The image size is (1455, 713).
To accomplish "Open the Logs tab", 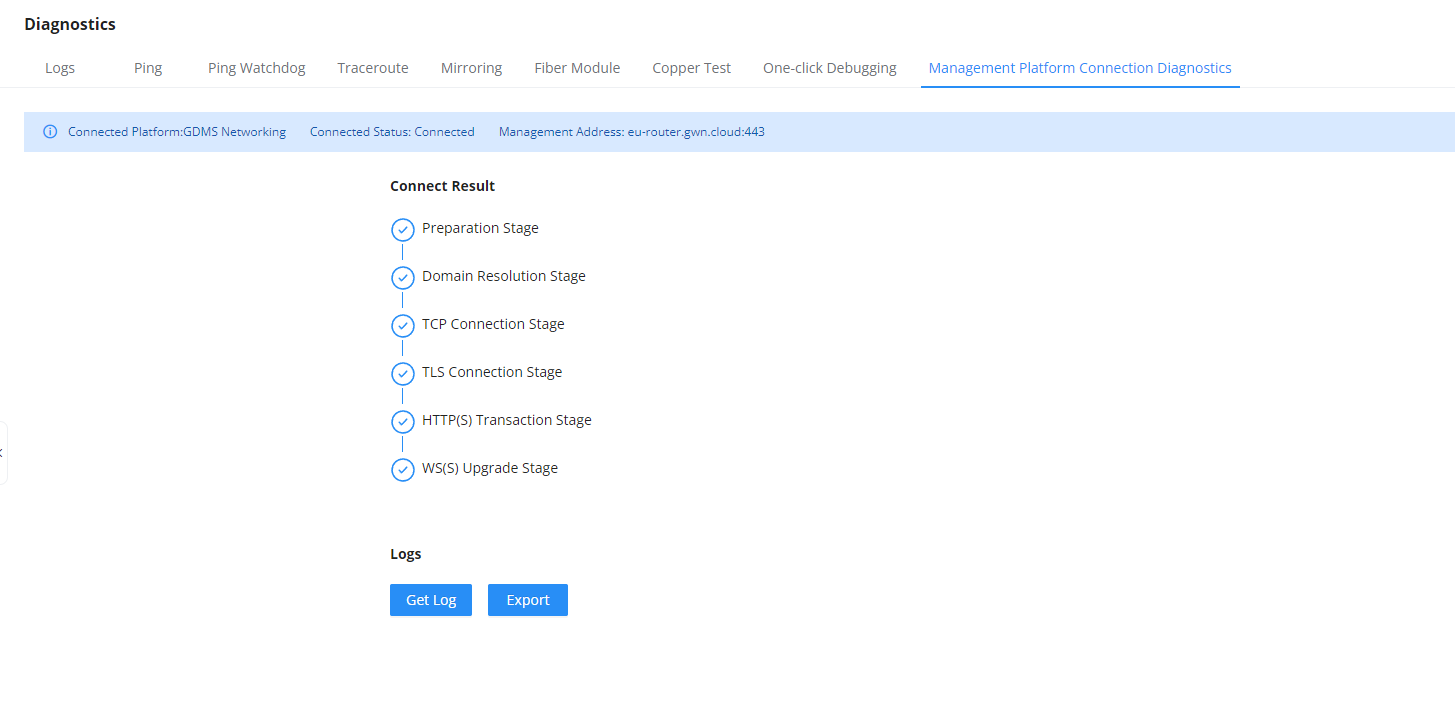I will 60,68.
